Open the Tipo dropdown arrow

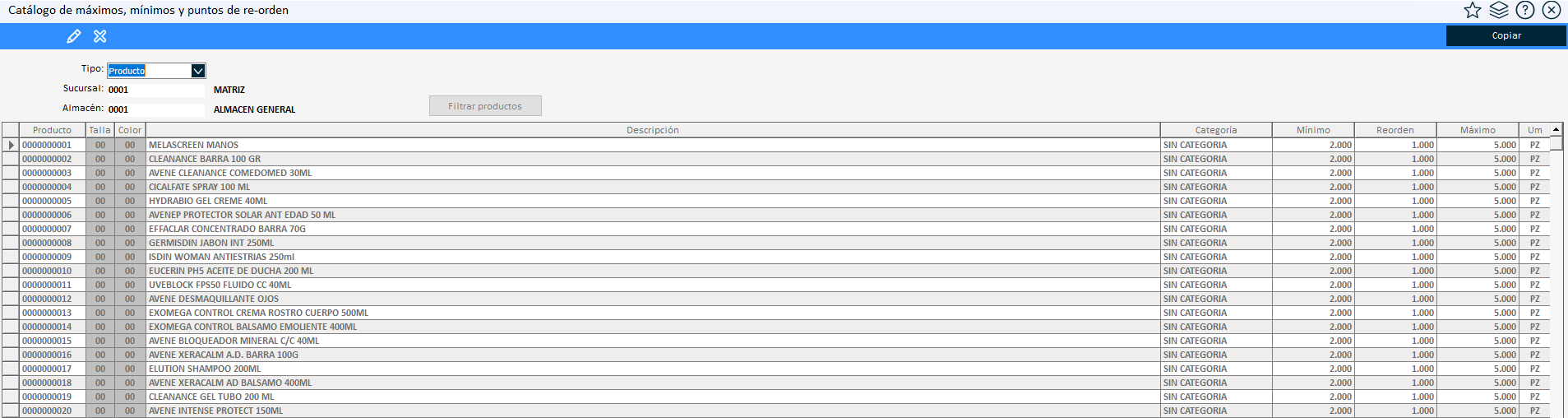click(198, 71)
